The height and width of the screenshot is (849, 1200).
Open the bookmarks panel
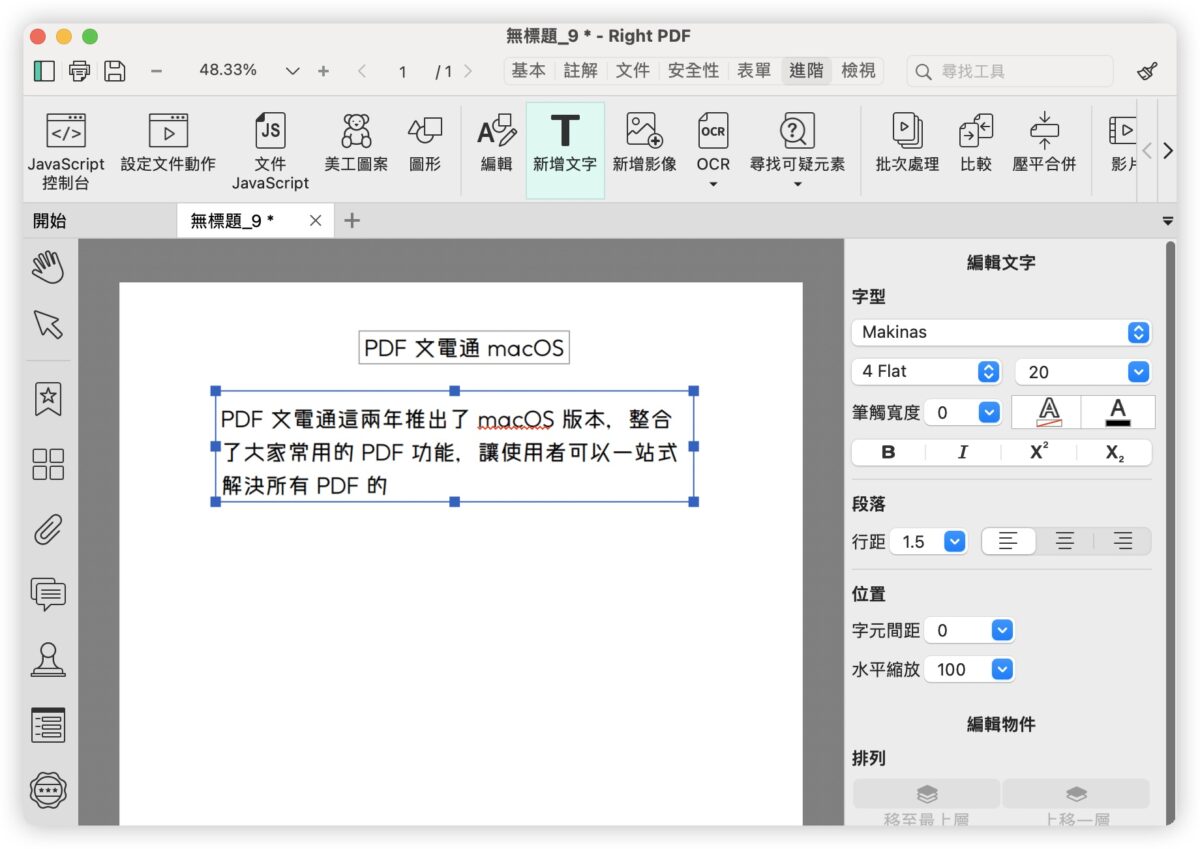pyautogui.click(x=48, y=398)
